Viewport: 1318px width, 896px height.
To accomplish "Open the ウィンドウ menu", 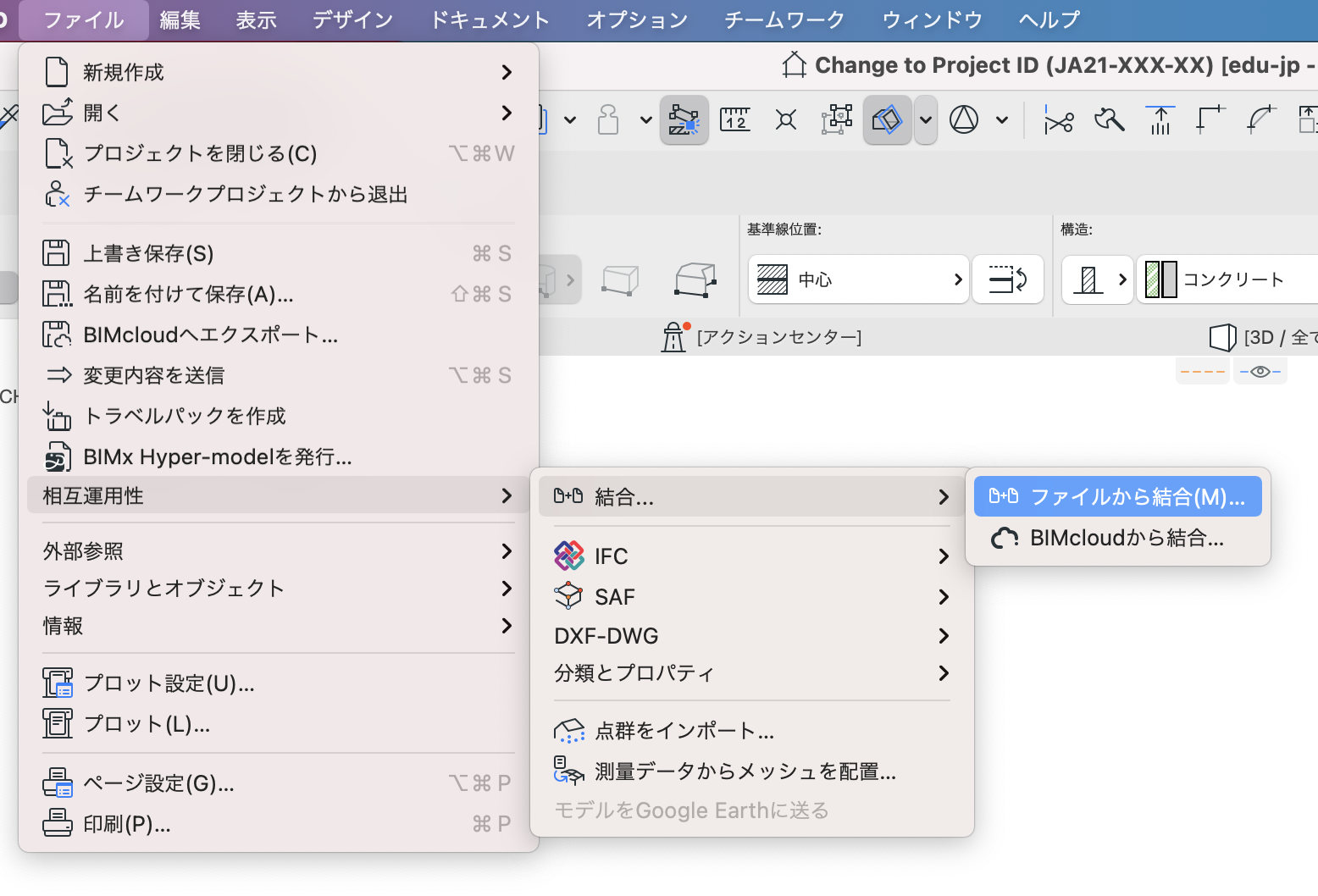I will click(x=933, y=19).
